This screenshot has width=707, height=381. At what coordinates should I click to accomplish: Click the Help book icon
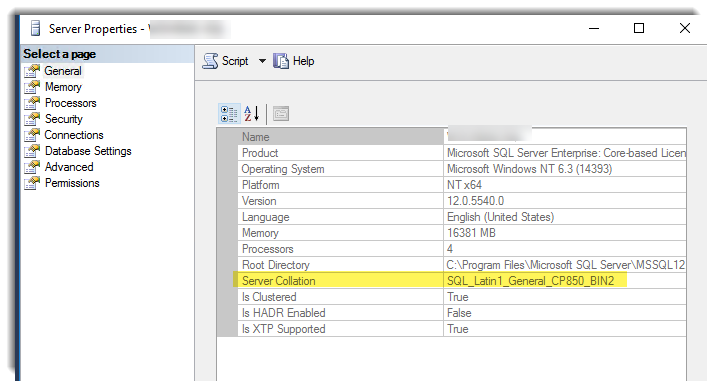tap(280, 61)
